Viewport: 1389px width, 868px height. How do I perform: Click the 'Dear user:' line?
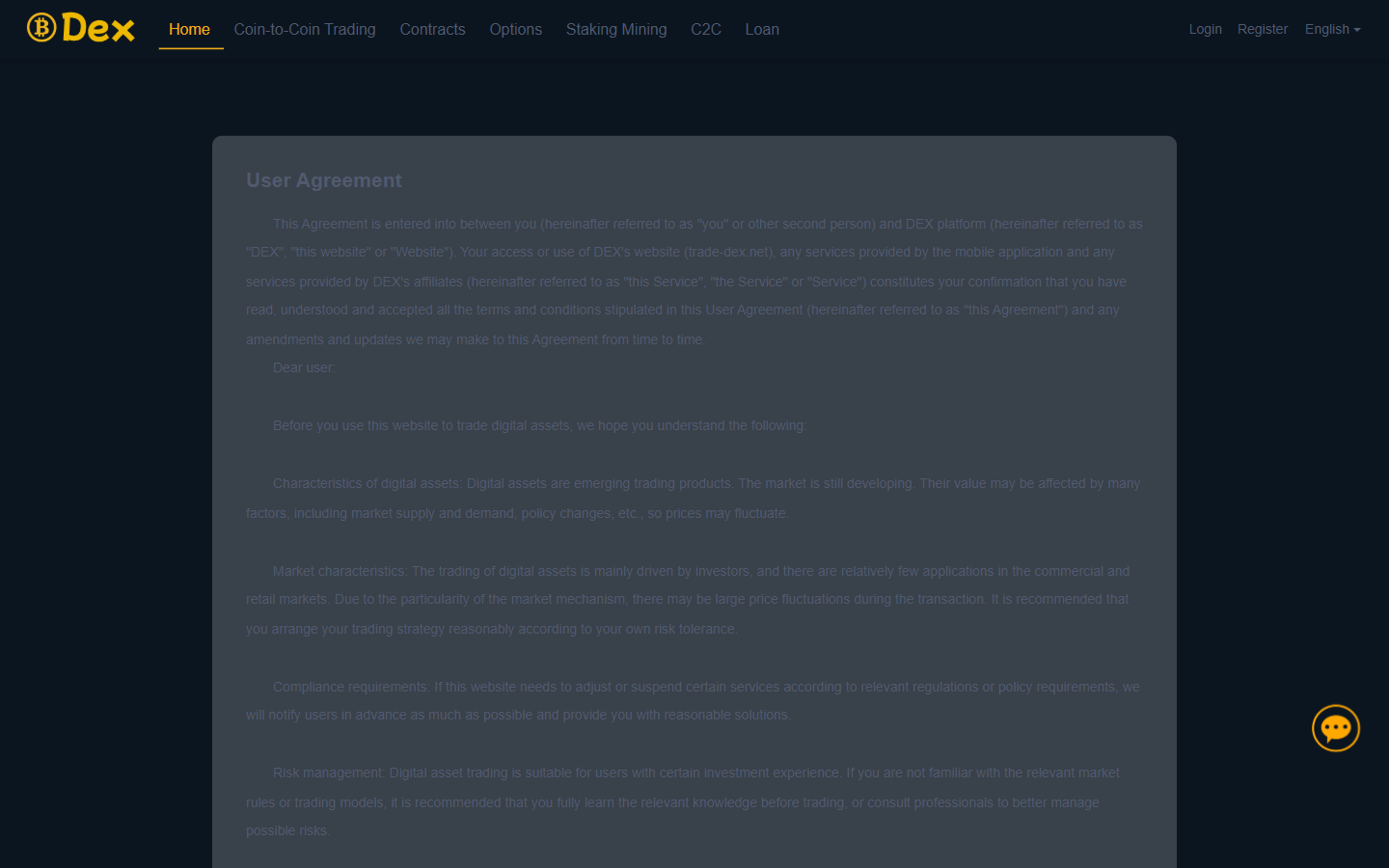click(304, 367)
